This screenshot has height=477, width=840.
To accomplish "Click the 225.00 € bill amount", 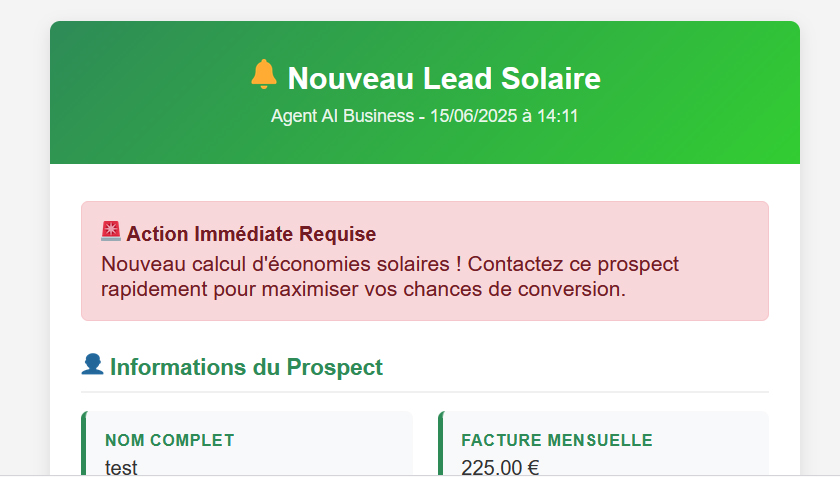I will pos(500,467).
